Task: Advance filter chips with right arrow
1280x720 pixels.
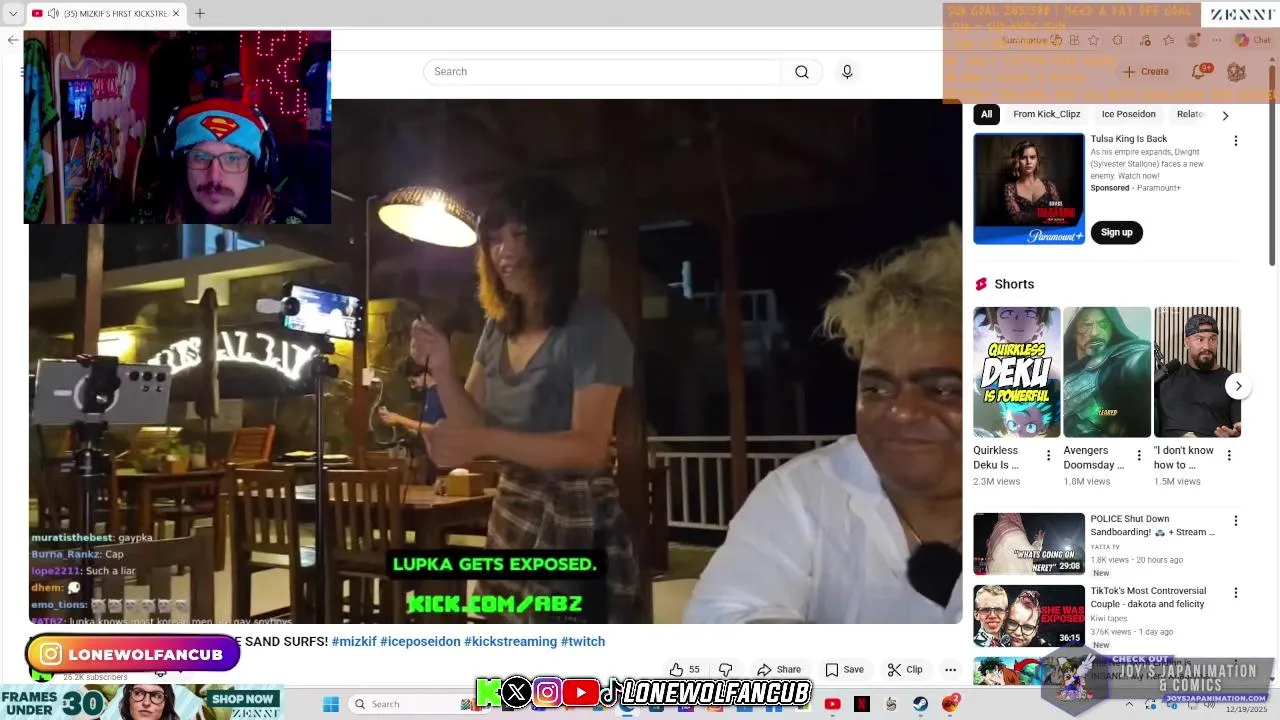Action: click(x=1225, y=115)
